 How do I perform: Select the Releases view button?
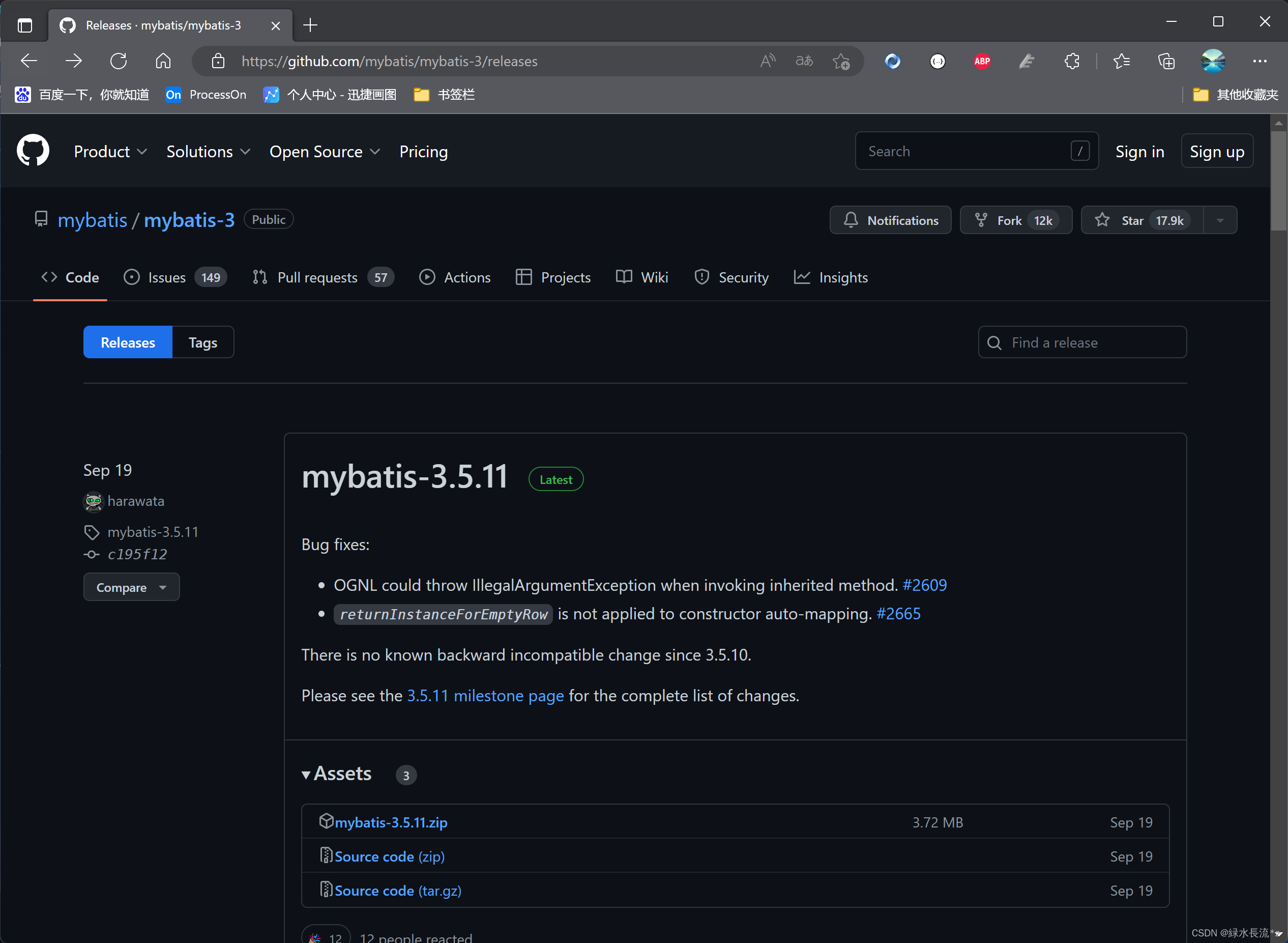coord(128,342)
